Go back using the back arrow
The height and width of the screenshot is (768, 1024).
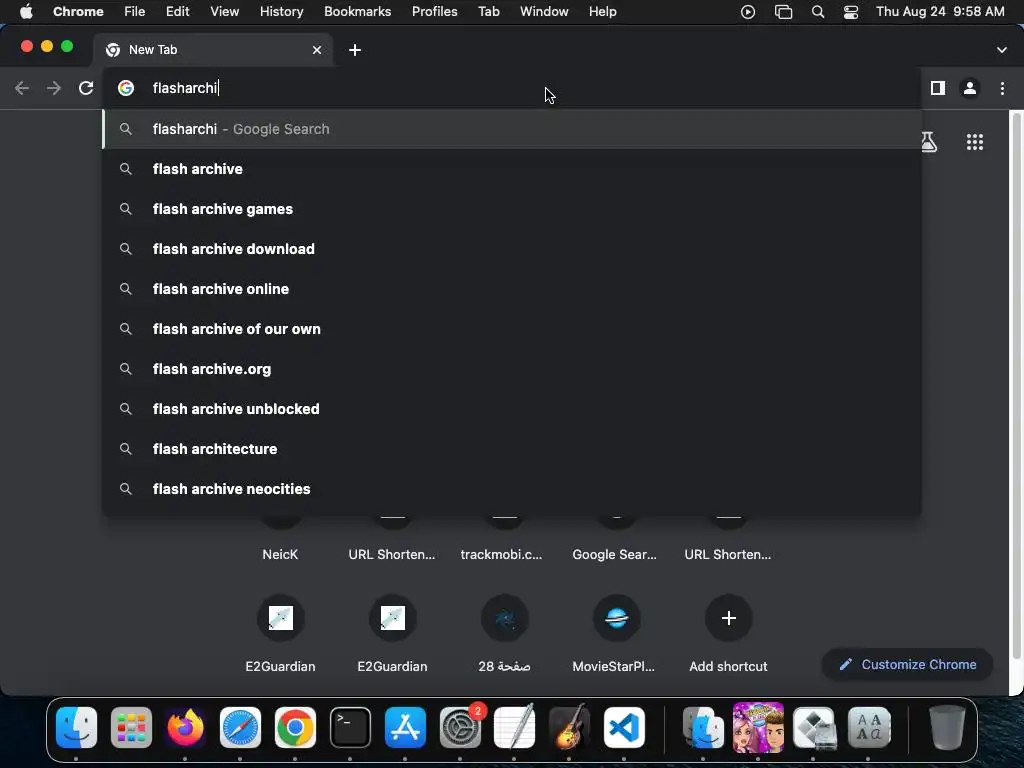(22, 88)
